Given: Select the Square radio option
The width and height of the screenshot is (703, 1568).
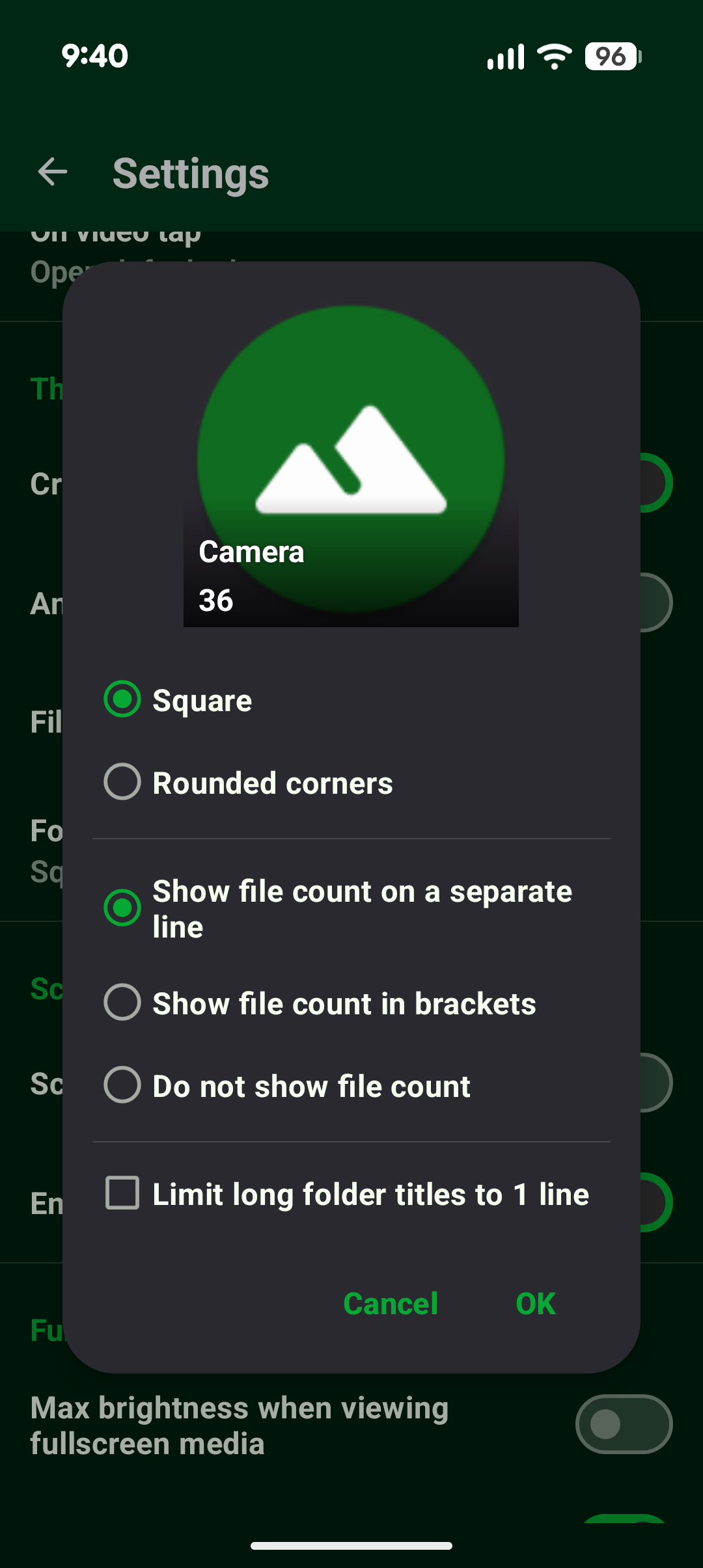Looking at the screenshot, I should 178,700.
